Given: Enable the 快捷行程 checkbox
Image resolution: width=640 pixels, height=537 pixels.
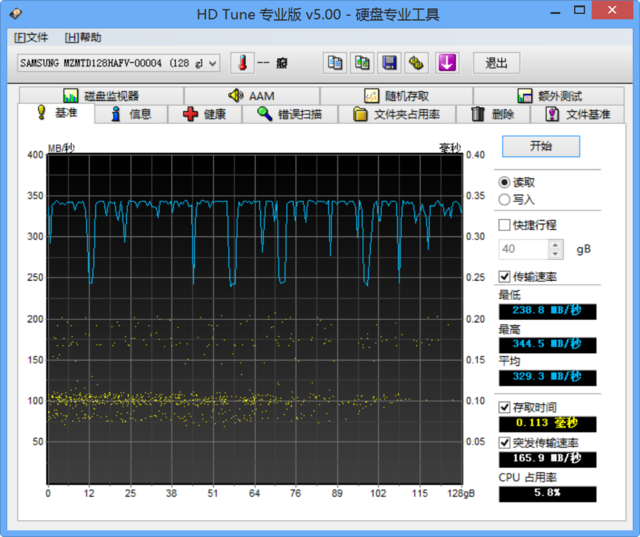Looking at the screenshot, I should (x=504, y=225).
